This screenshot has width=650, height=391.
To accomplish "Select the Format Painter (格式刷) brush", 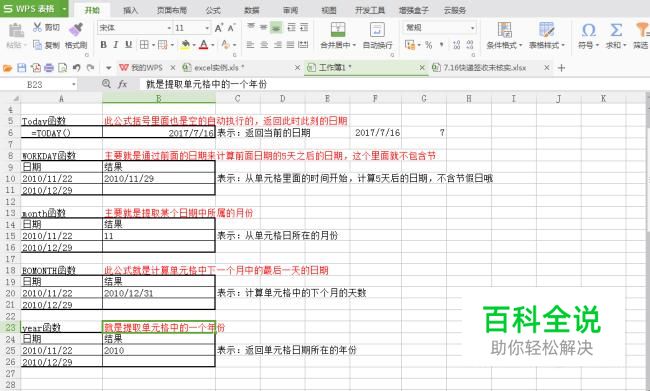I will 76,29.
